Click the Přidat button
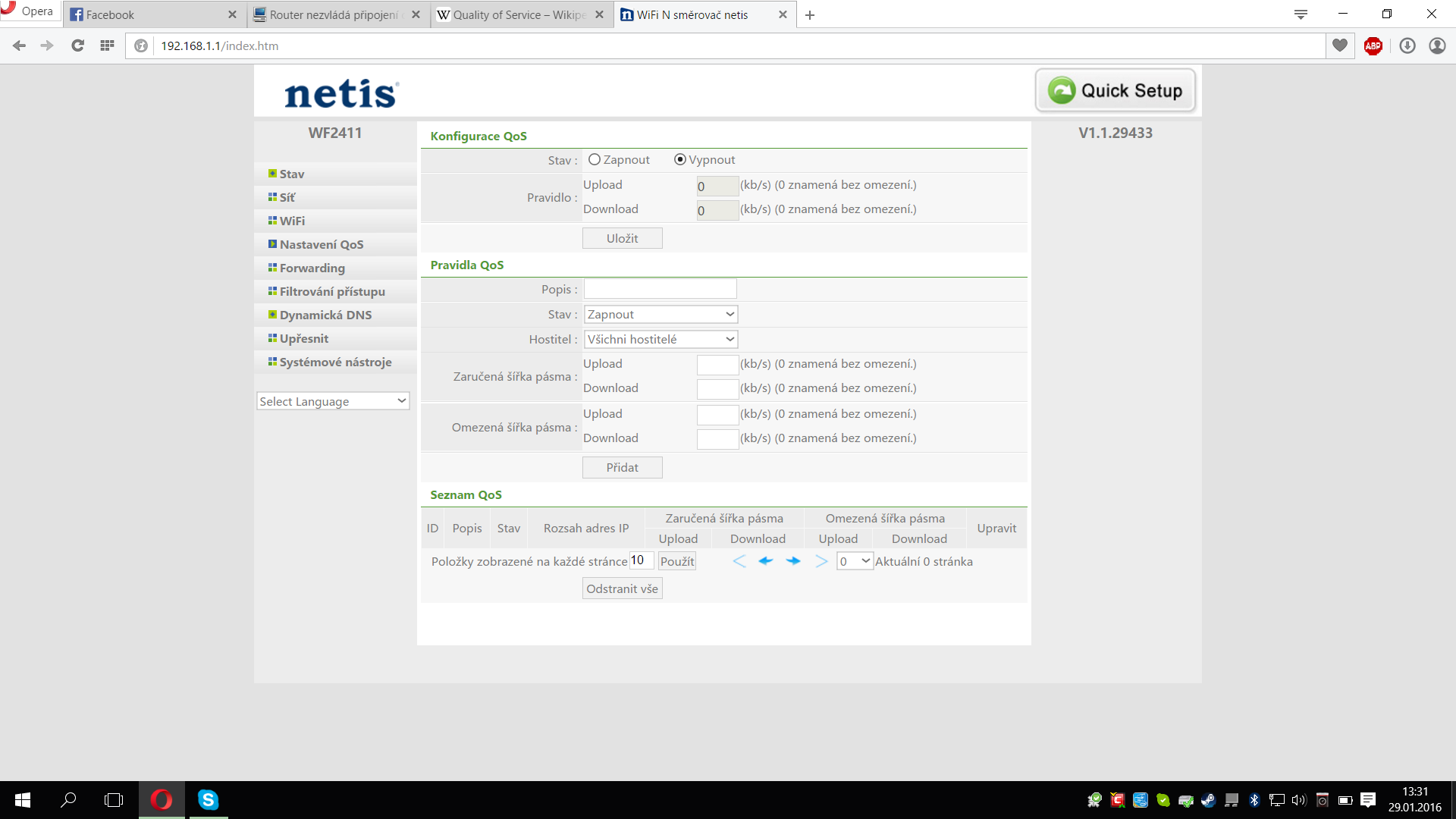 622,467
